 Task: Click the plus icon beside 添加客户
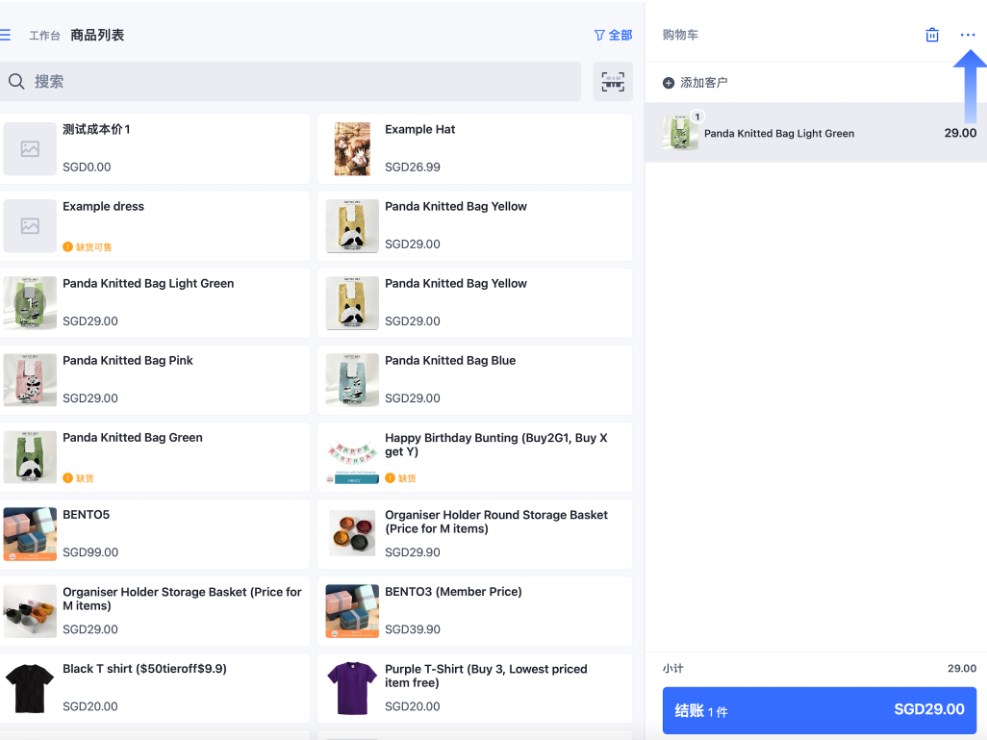coord(668,82)
